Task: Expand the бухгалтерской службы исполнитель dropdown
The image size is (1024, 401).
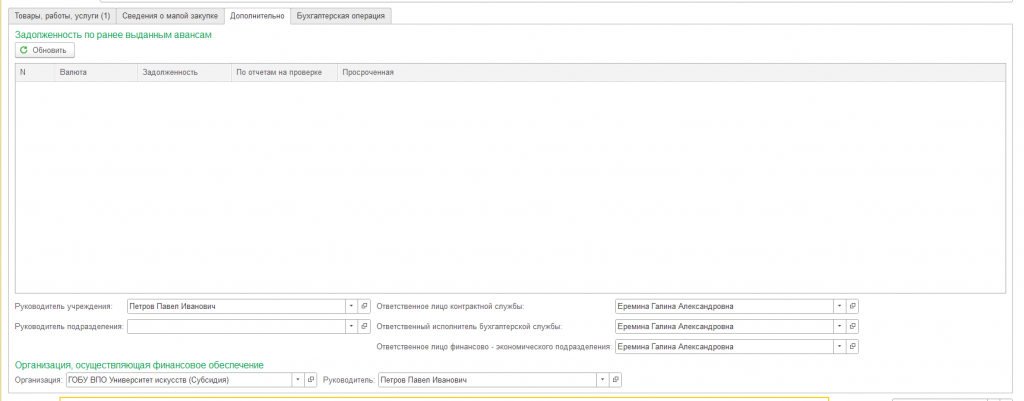Action: click(x=839, y=326)
